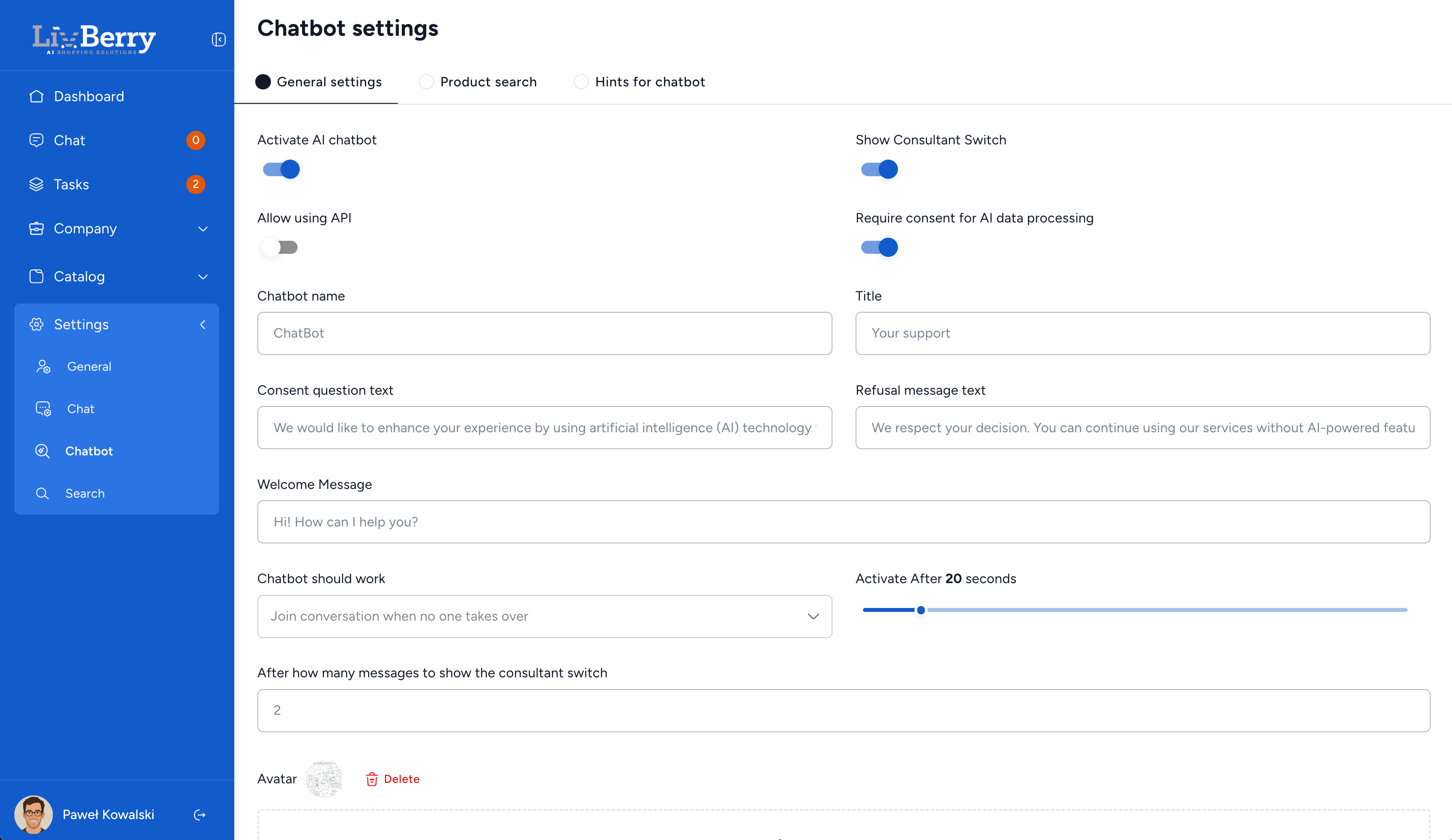Expand the Company menu chevron
The height and width of the screenshot is (840, 1452).
[x=203, y=229]
